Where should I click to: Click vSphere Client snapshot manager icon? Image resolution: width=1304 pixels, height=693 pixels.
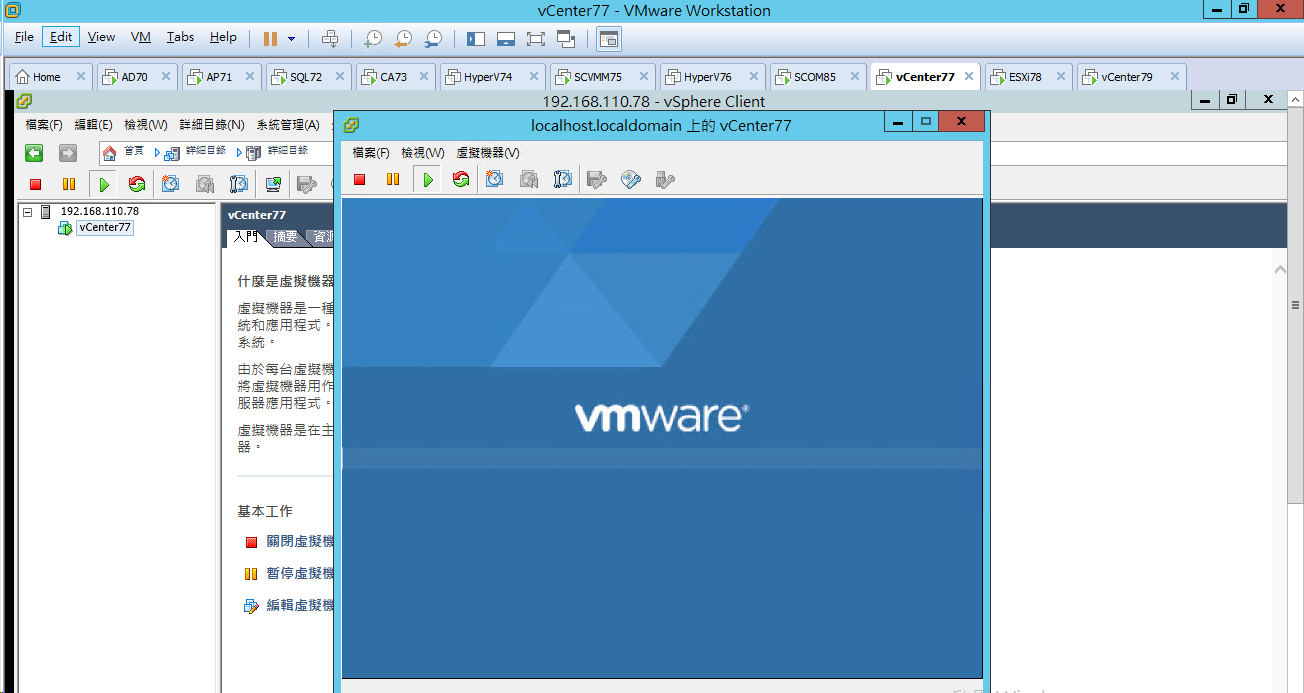point(238,184)
